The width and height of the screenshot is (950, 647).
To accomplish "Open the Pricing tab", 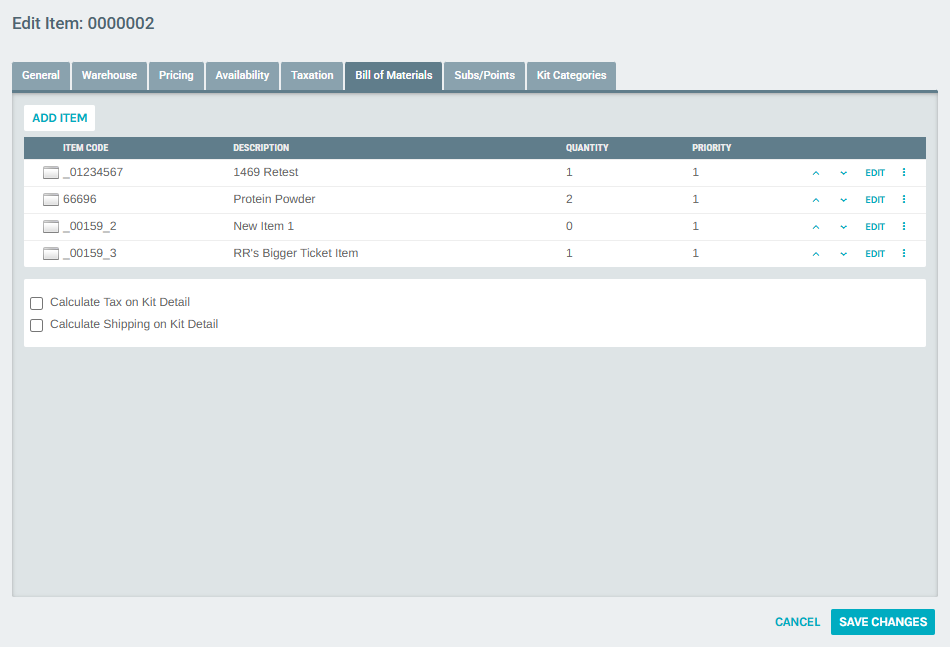I will pyautogui.click(x=176, y=75).
